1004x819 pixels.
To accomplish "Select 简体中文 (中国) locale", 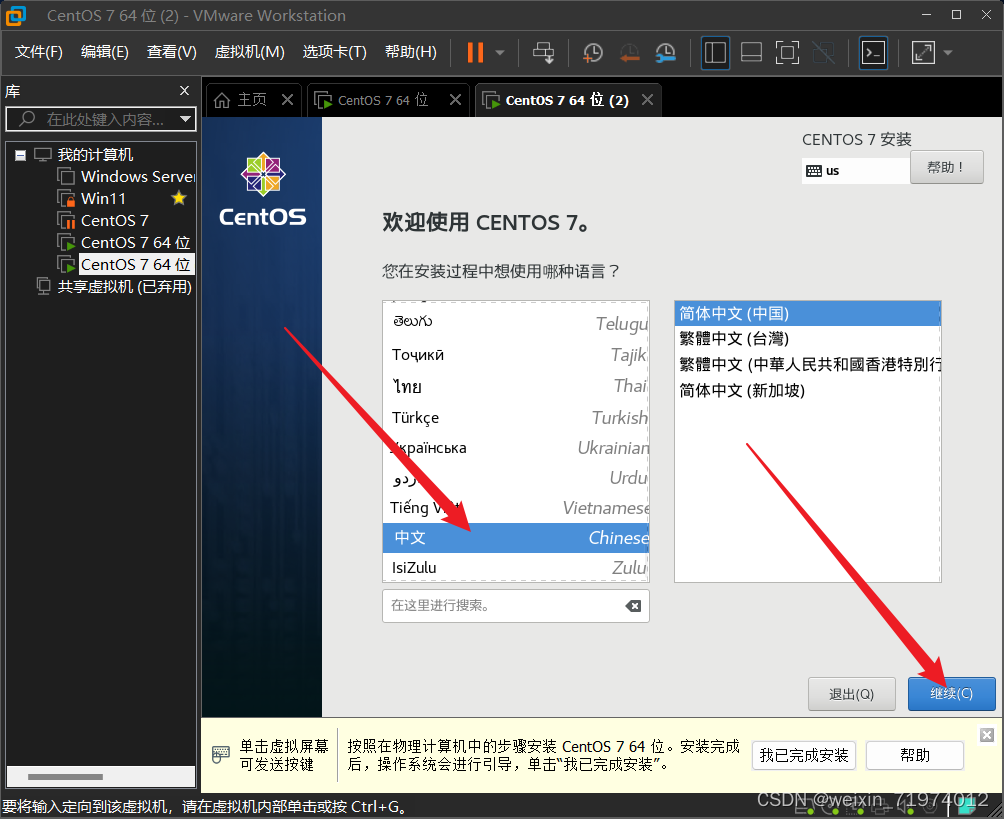I will coord(807,314).
